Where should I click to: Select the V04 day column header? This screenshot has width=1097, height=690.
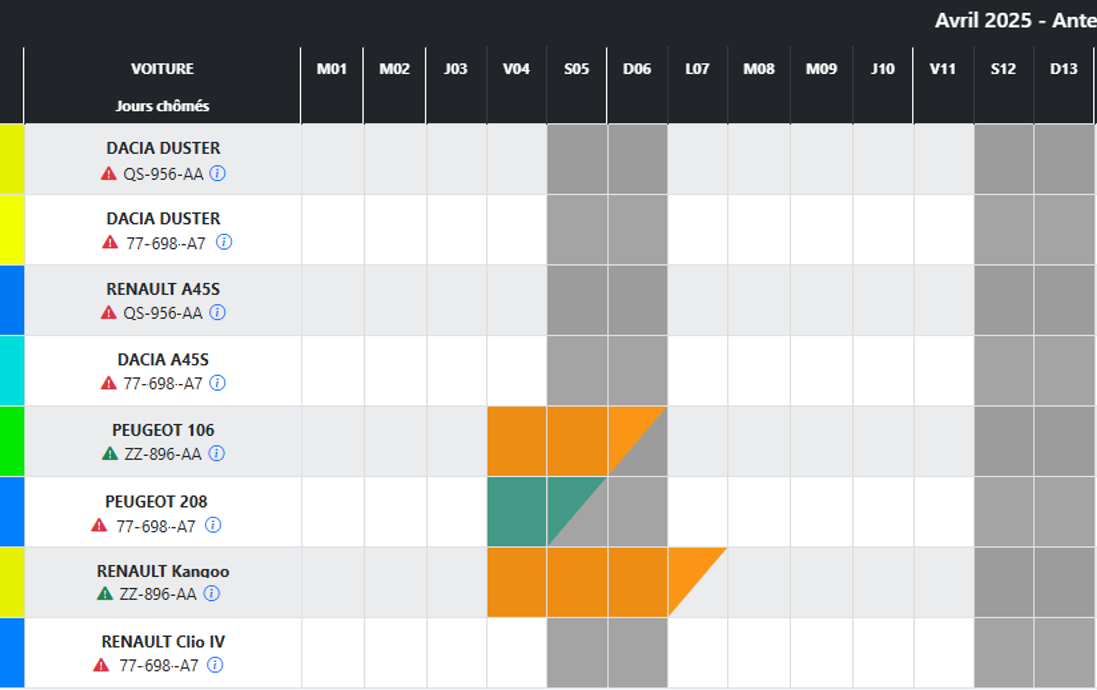[516, 69]
